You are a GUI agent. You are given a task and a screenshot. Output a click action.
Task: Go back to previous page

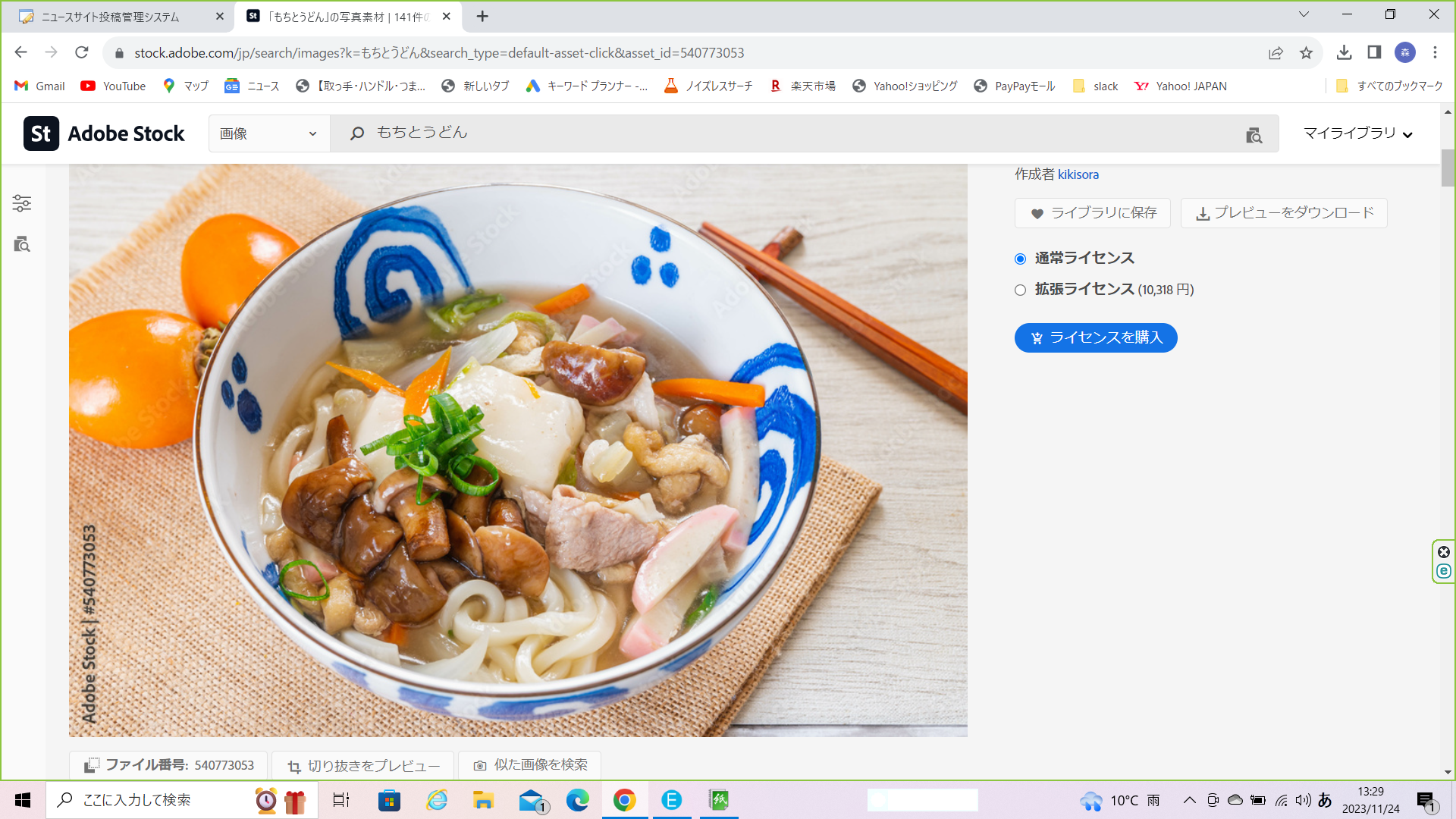click(x=21, y=52)
